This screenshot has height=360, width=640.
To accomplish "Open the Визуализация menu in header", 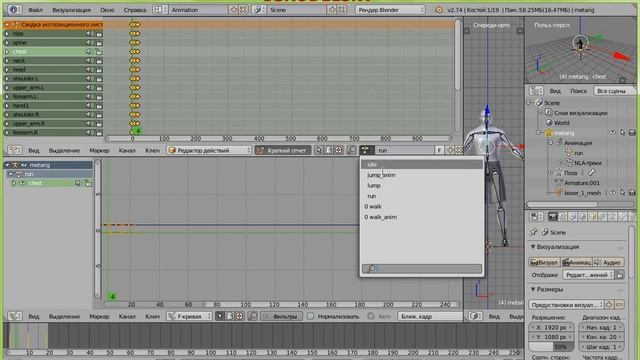I will coord(72,10).
